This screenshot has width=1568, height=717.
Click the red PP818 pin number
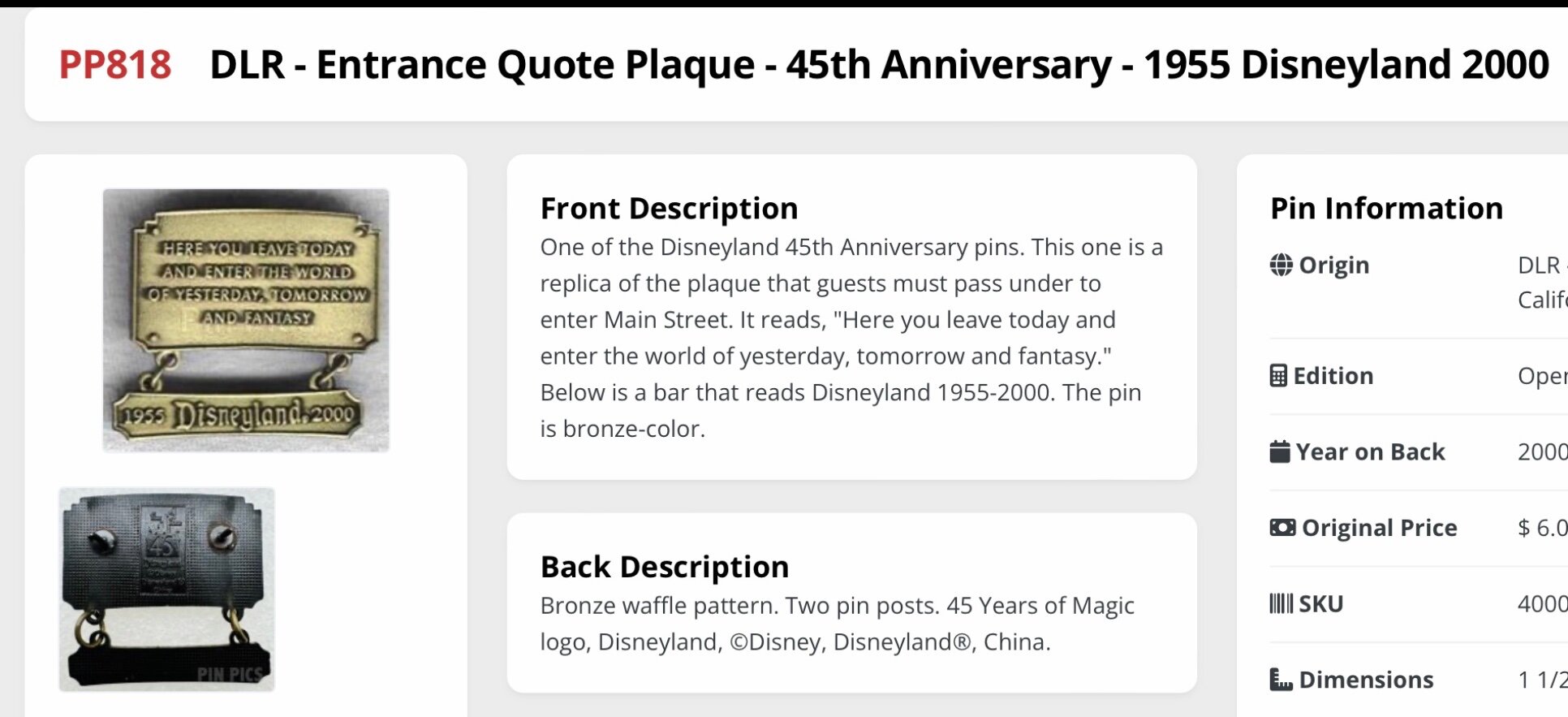[115, 65]
